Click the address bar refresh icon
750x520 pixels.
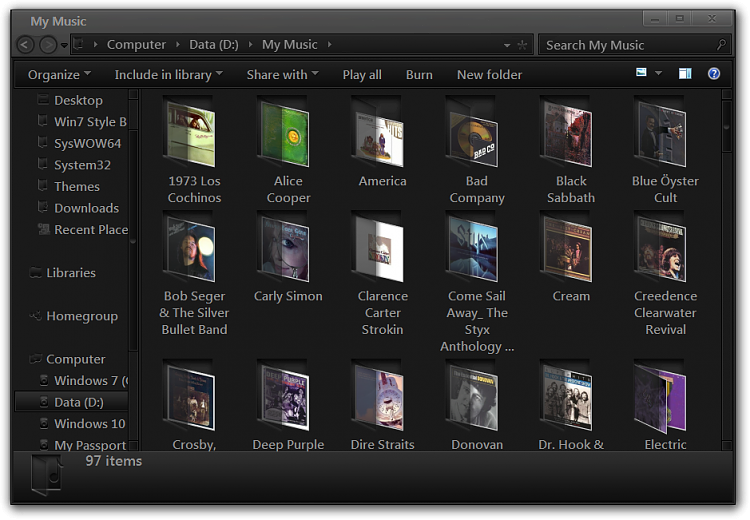pos(522,45)
